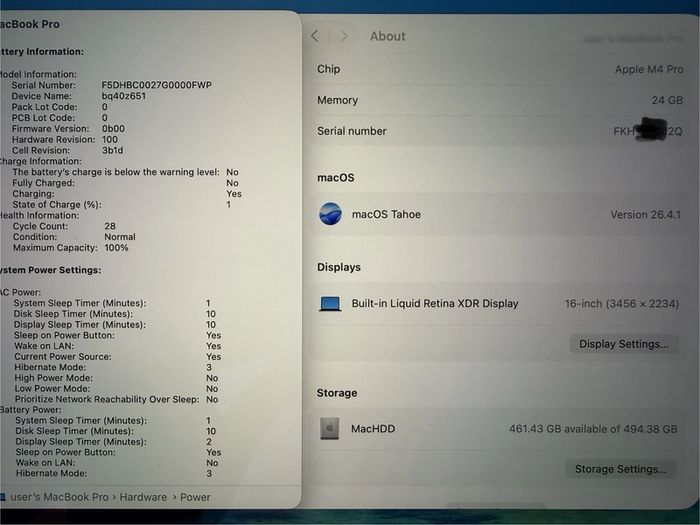Viewport: 700px width, 525px height.
Task: Click the Charging row Yes value
Action: pos(234,194)
